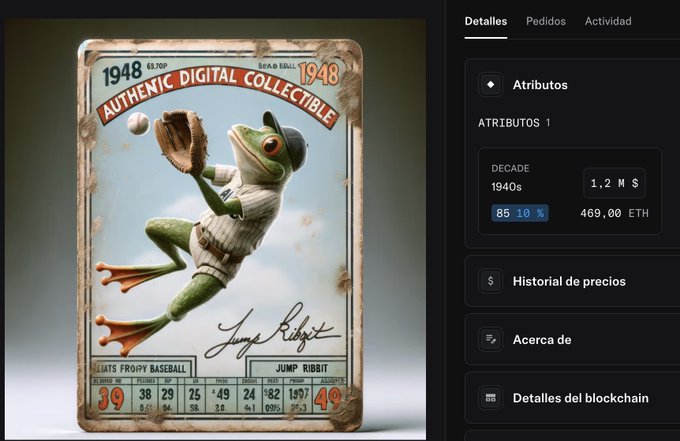Click the notes icon beside Acerca de
Image resolution: width=680 pixels, height=441 pixels.
click(490, 340)
